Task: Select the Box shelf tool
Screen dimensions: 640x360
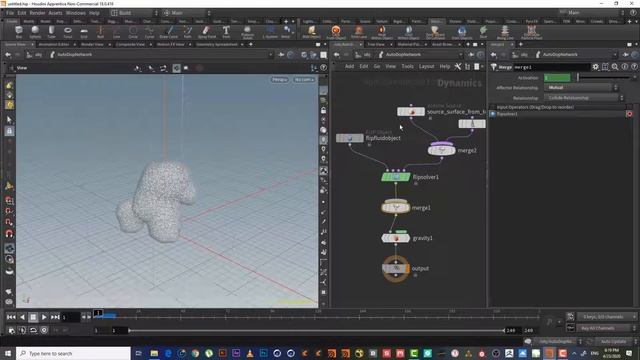Action: click(19, 31)
